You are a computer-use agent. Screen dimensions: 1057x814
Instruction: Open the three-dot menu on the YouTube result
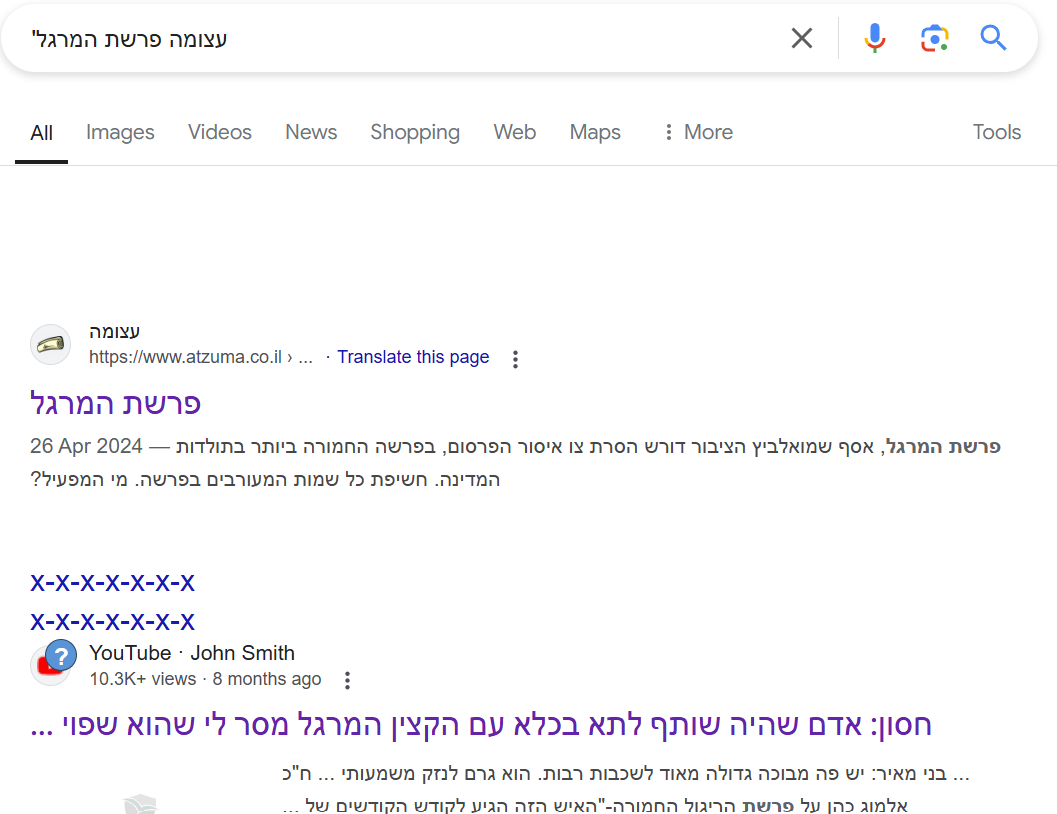[347, 679]
